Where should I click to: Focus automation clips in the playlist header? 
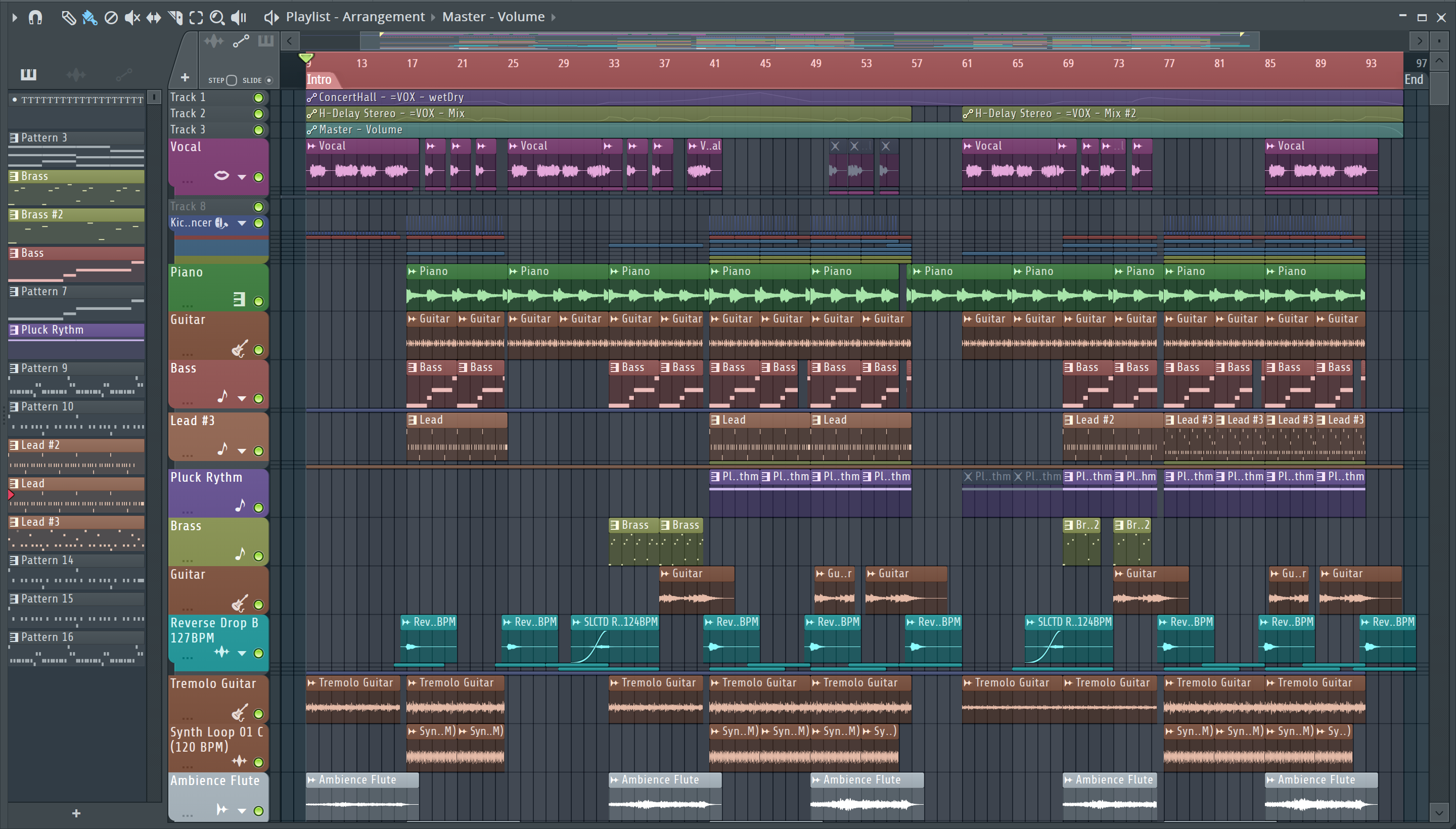[241, 41]
